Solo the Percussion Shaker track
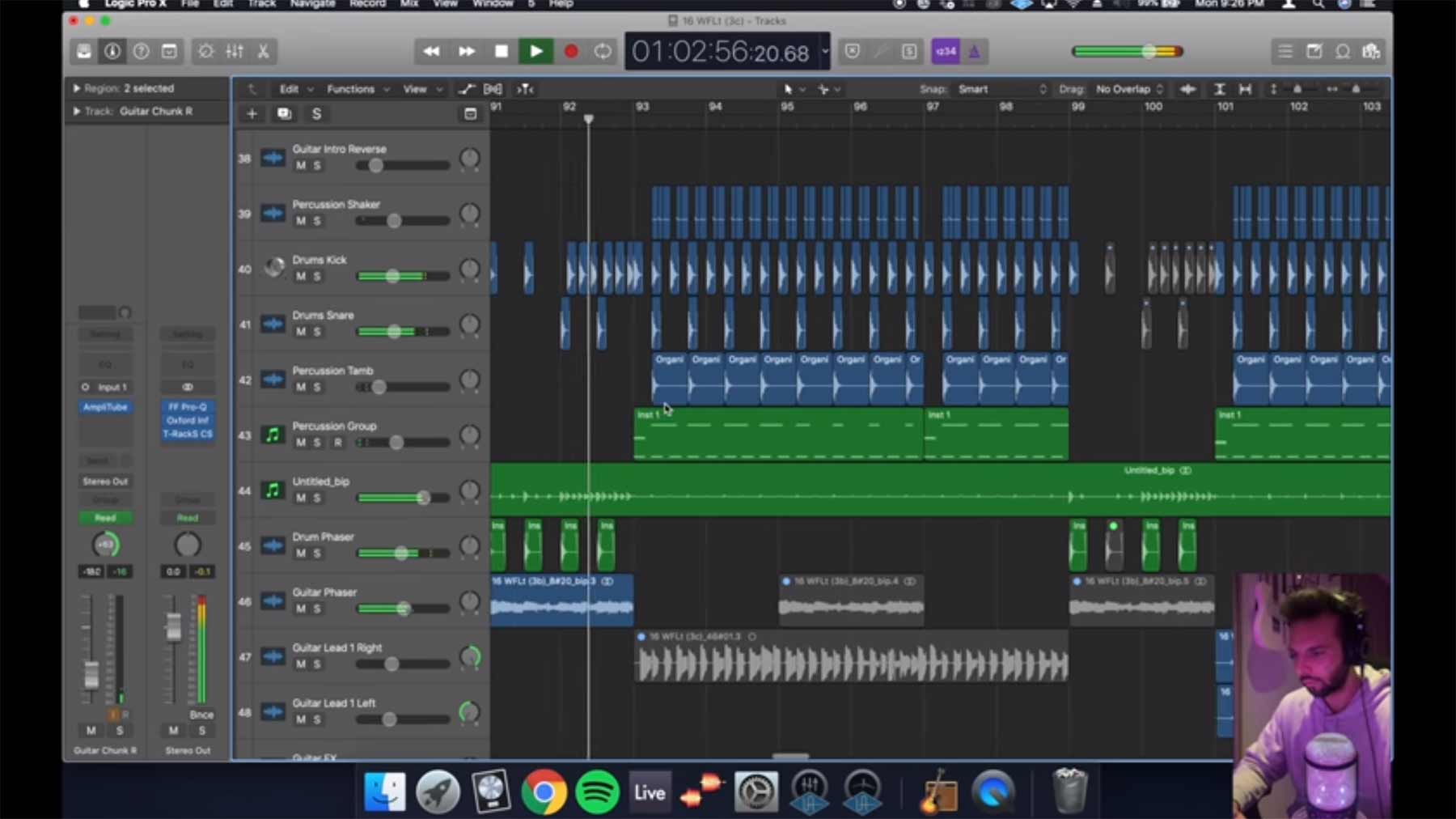The image size is (1456, 819). (x=317, y=221)
